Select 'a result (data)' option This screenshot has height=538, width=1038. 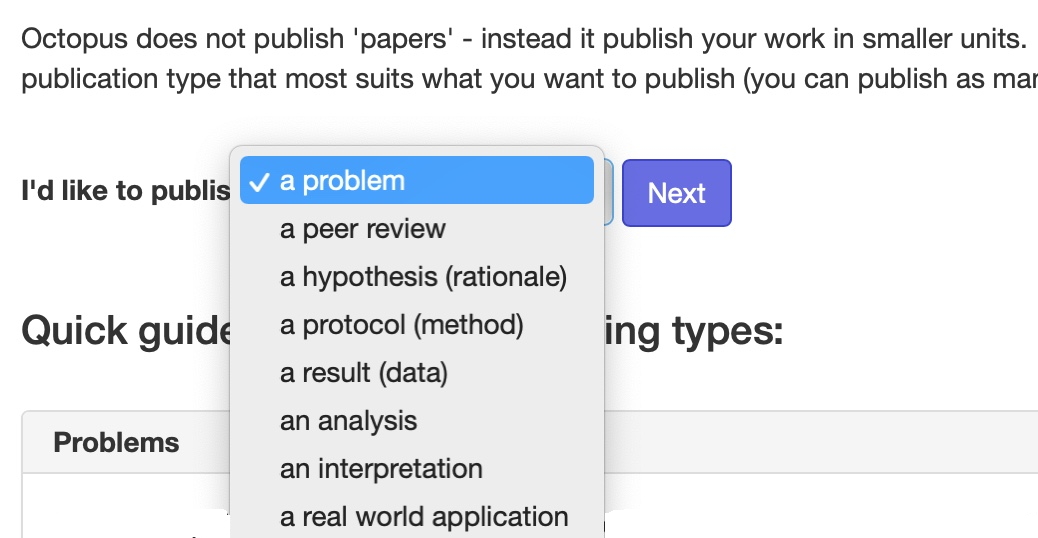[x=363, y=373]
